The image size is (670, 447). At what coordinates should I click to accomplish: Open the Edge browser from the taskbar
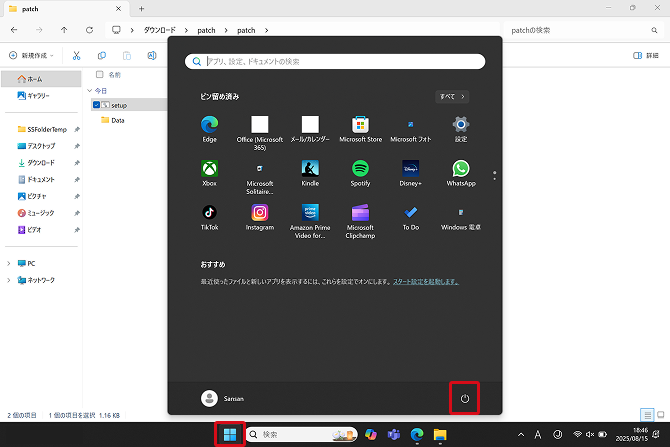click(417, 435)
